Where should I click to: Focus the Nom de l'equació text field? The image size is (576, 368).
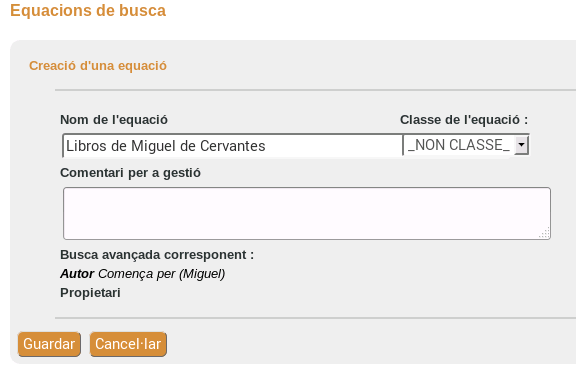click(233, 146)
